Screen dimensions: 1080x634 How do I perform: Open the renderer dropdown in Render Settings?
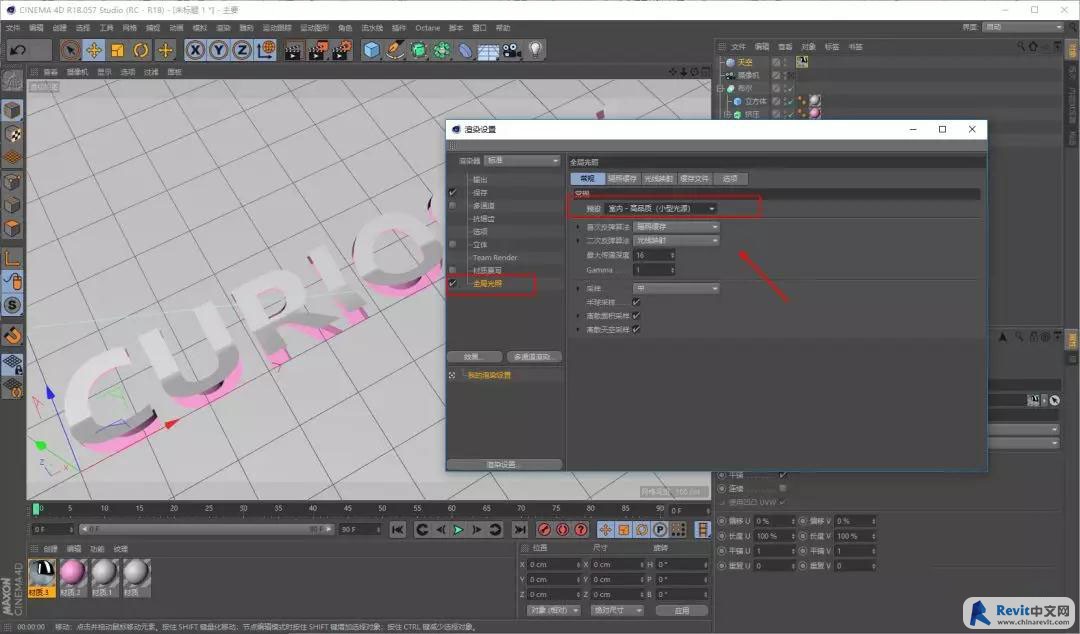point(522,161)
